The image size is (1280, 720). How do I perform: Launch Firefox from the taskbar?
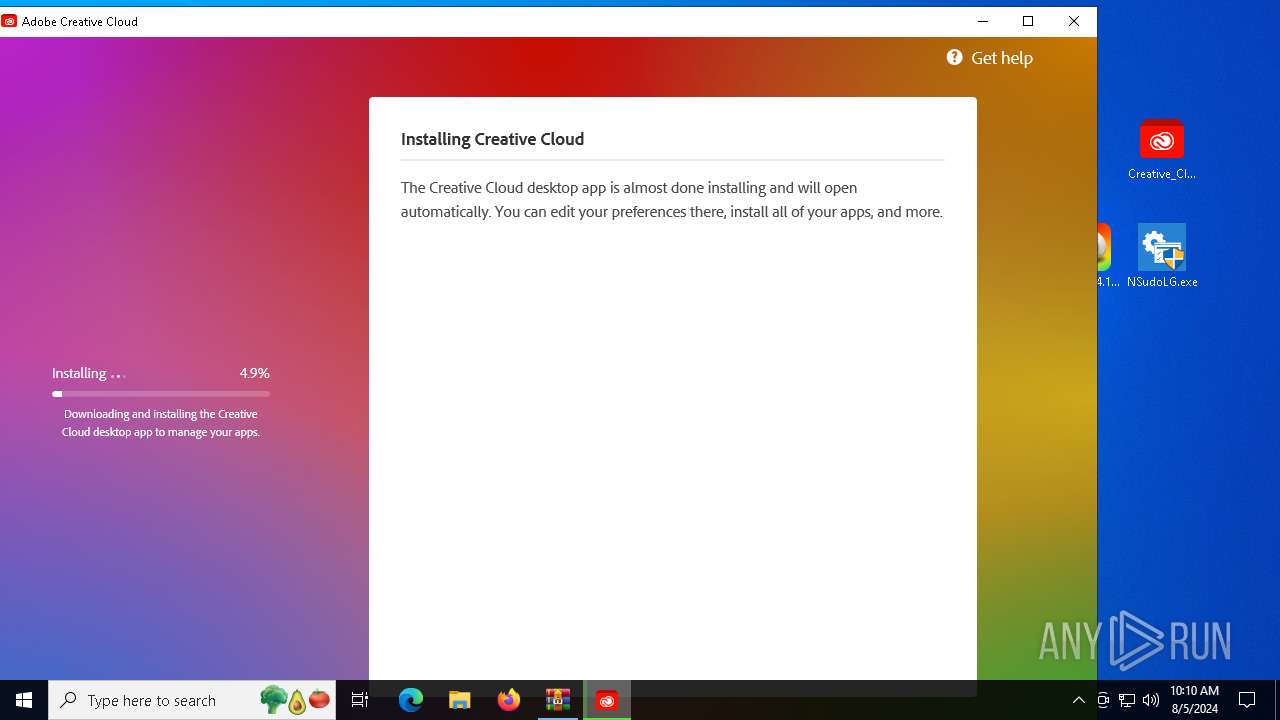coord(509,700)
